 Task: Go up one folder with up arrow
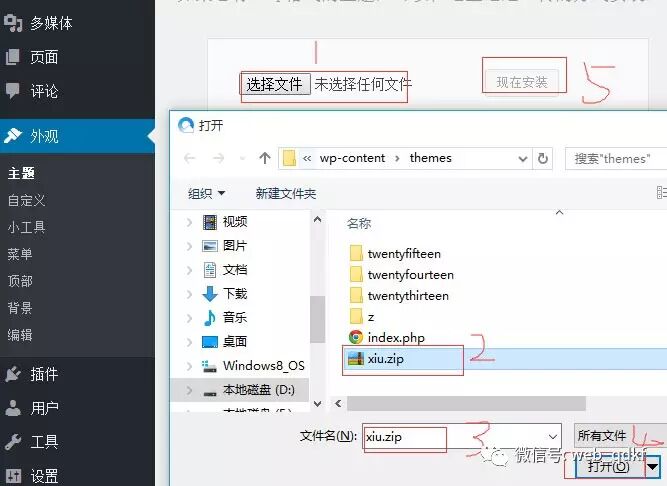265,158
